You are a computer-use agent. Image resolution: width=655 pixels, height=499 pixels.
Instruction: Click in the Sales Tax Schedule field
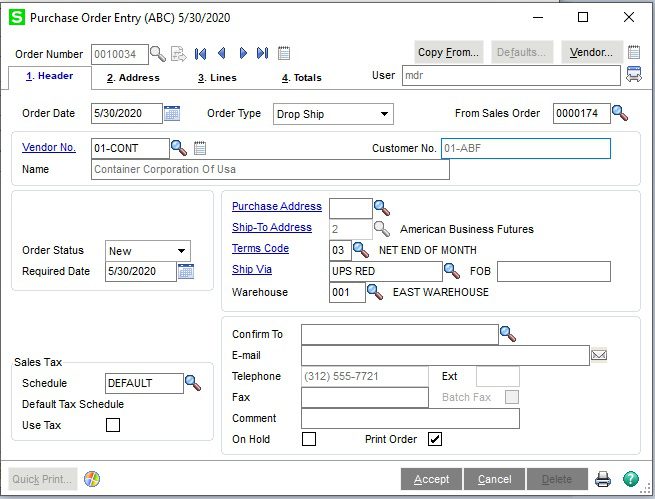pos(144,383)
